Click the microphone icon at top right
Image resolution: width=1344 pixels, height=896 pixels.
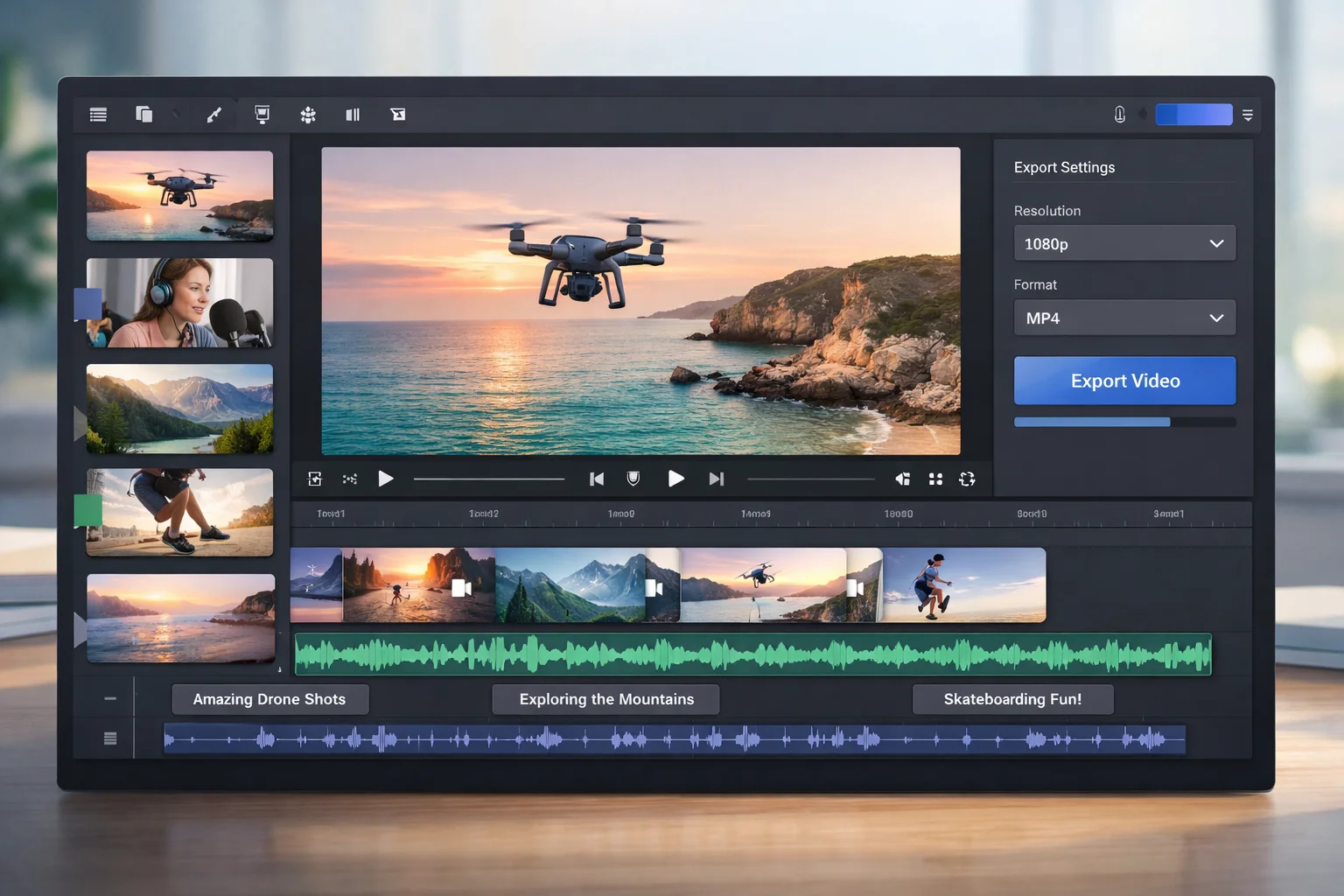[1119, 115]
